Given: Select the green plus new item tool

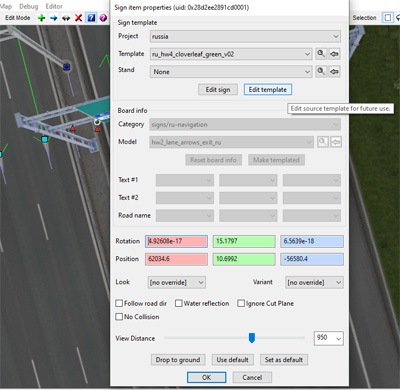Looking at the screenshot, I should click(x=41, y=18).
